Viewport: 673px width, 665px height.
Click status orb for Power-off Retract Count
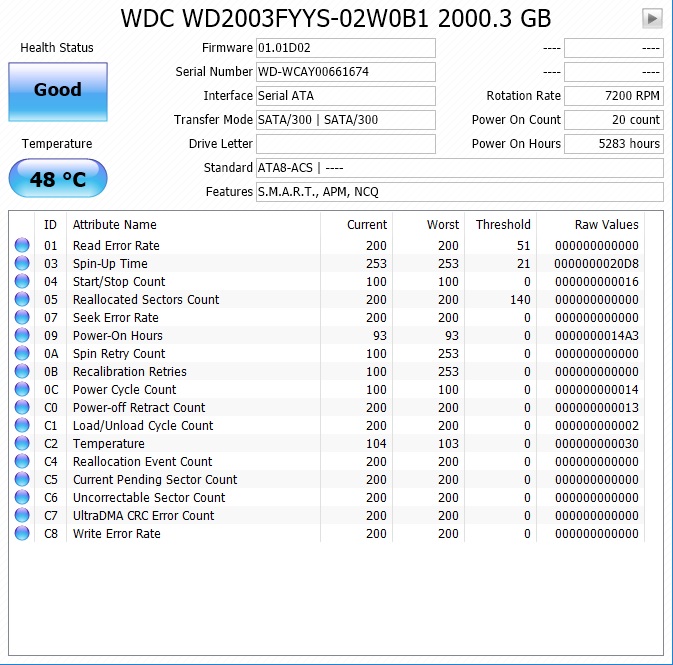click(22, 407)
